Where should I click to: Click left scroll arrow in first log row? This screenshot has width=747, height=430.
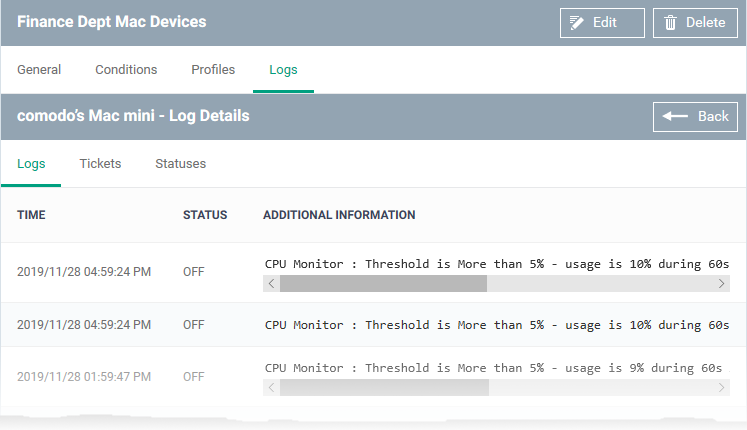point(272,284)
